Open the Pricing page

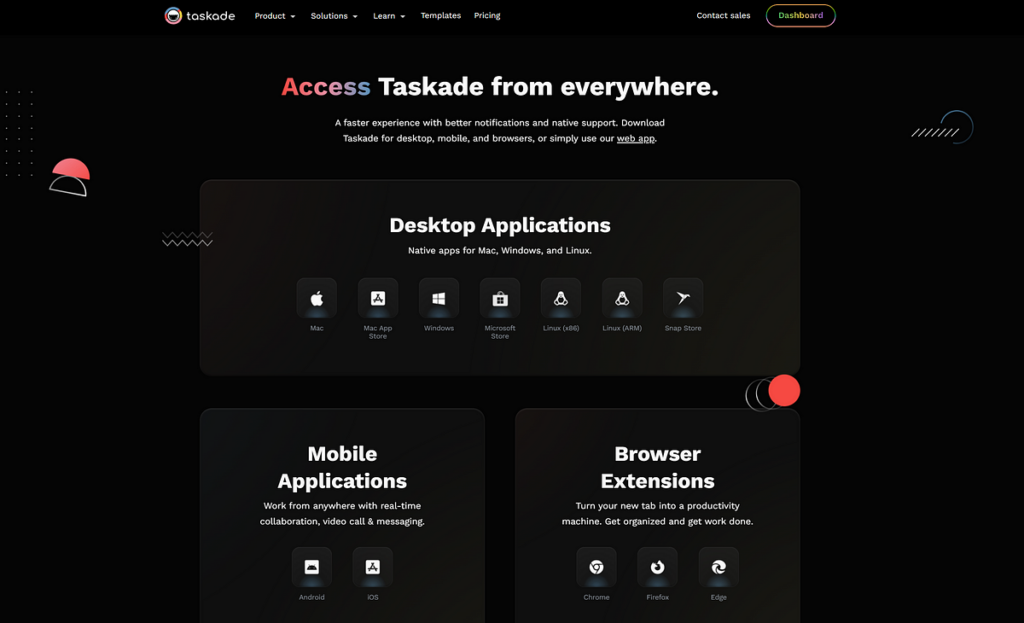pos(487,15)
